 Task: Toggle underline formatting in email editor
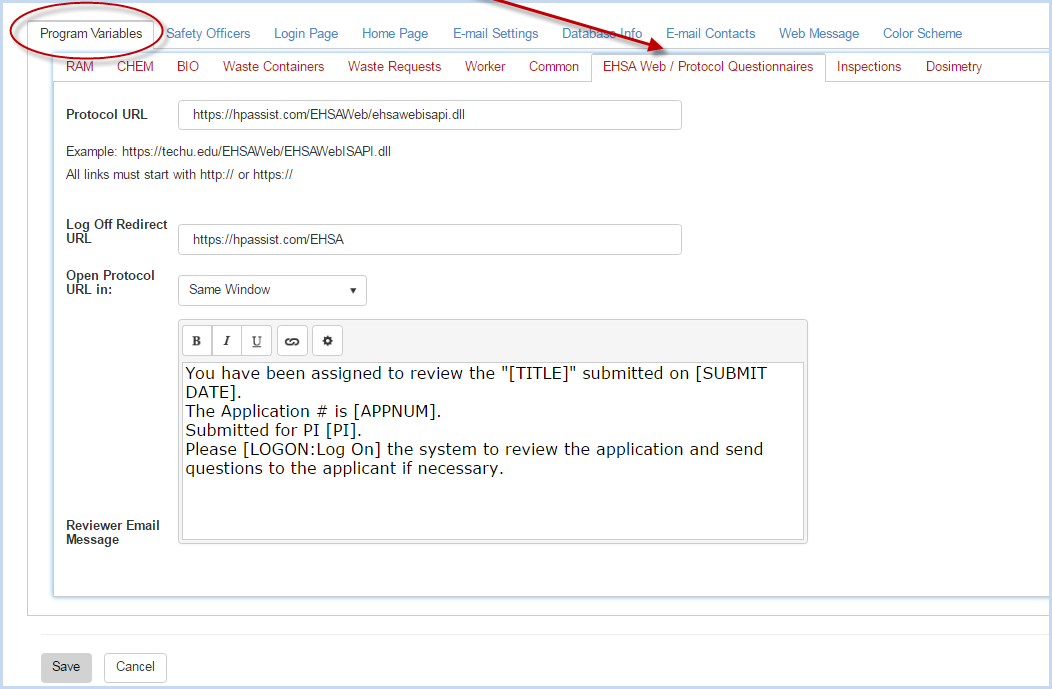(256, 341)
